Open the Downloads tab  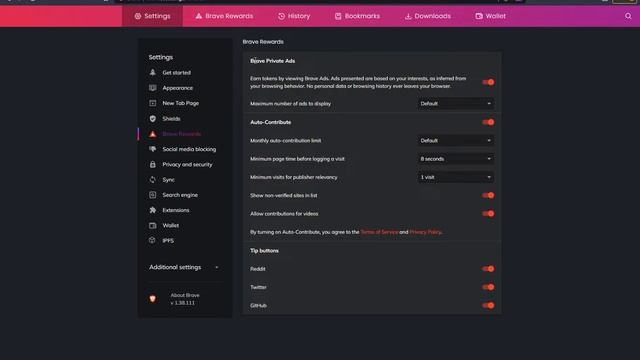(428, 16)
